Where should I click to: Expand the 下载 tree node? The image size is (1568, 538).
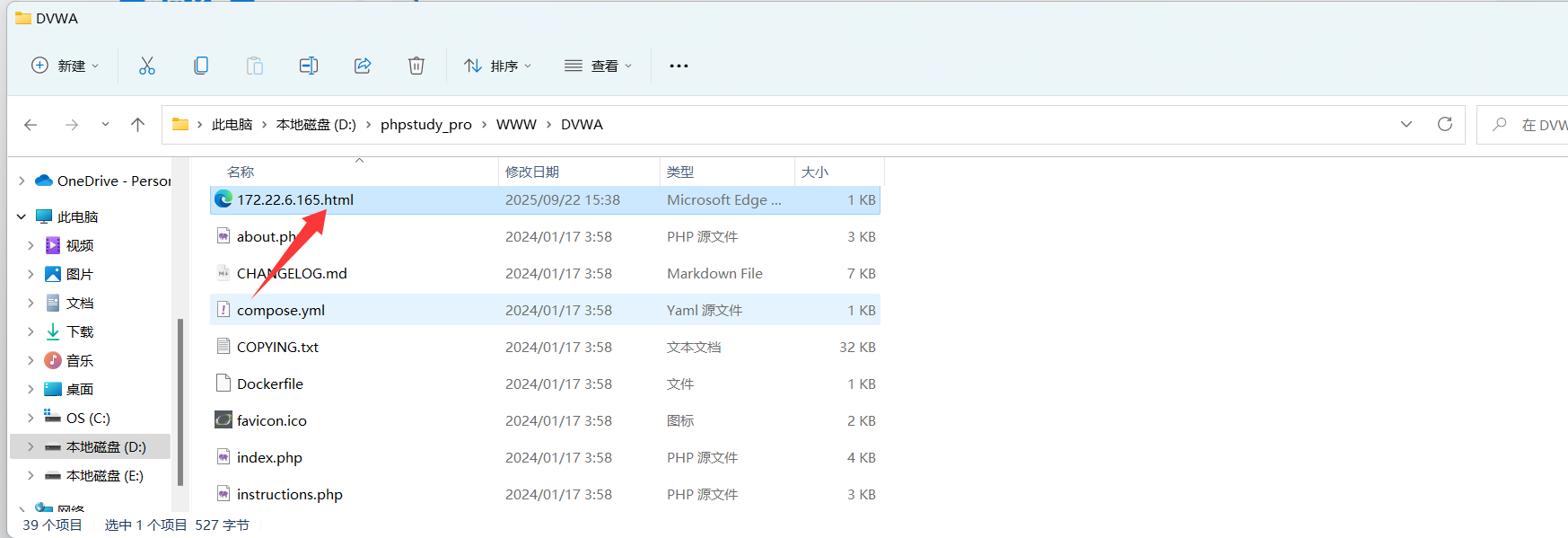[31, 331]
